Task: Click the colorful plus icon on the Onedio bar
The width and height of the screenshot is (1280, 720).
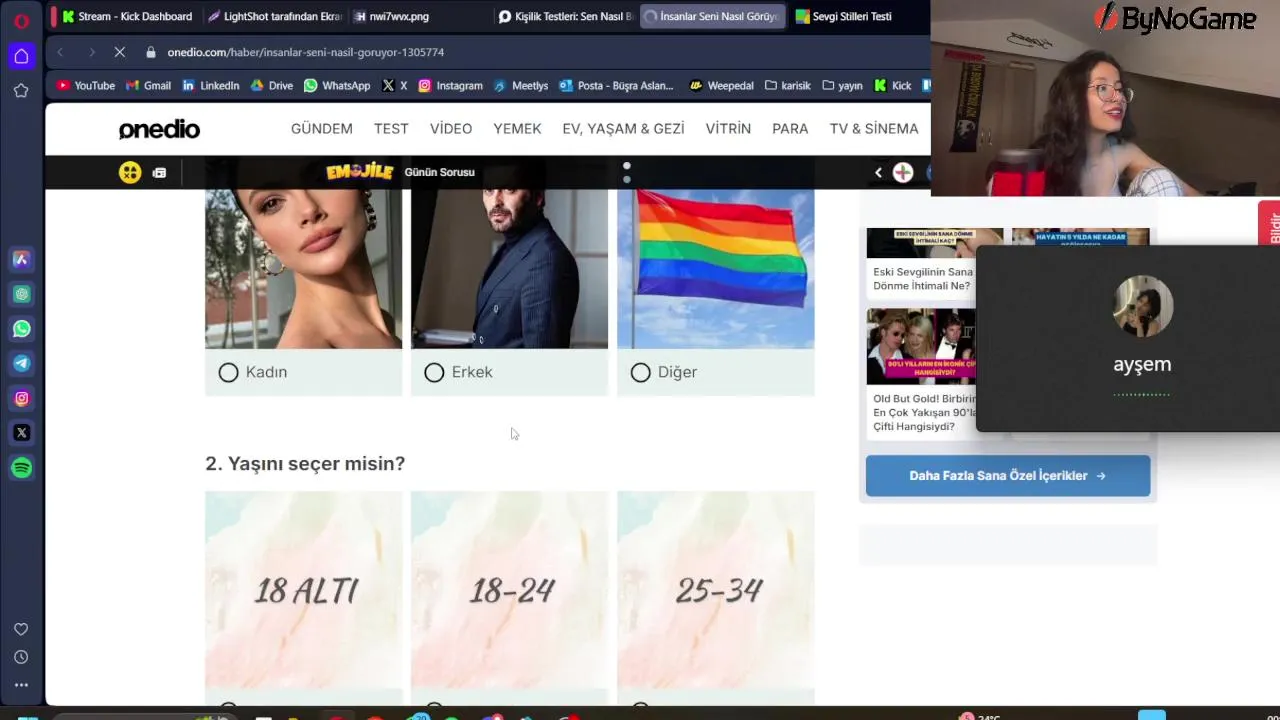Action: pyautogui.click(x=903, y=172)
